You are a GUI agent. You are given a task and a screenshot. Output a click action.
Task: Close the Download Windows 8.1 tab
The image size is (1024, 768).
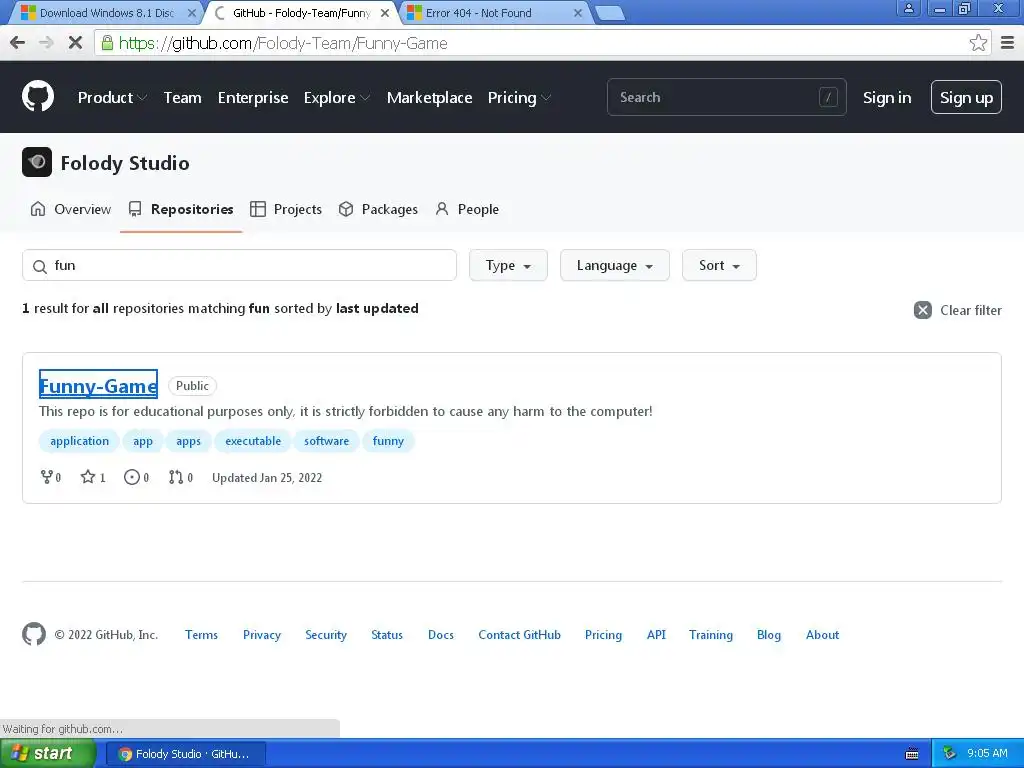click(x=191, y=13)
